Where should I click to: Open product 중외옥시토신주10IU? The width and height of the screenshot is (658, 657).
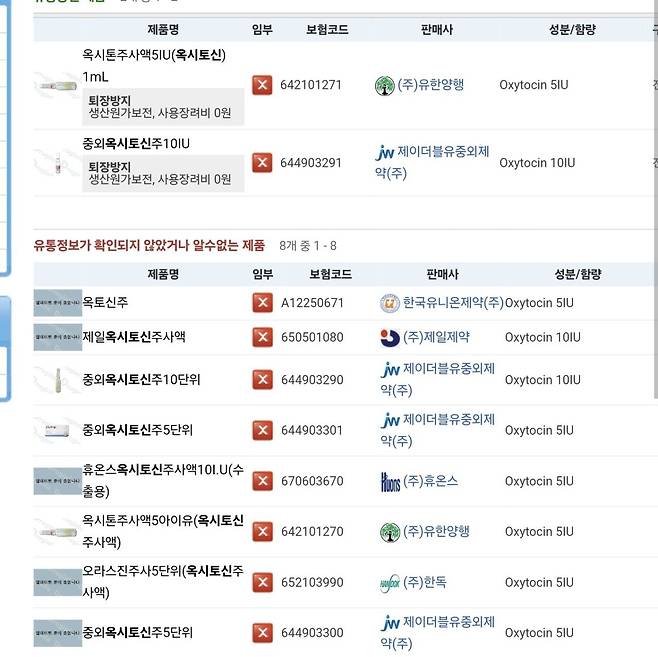[x=136, y=144]
